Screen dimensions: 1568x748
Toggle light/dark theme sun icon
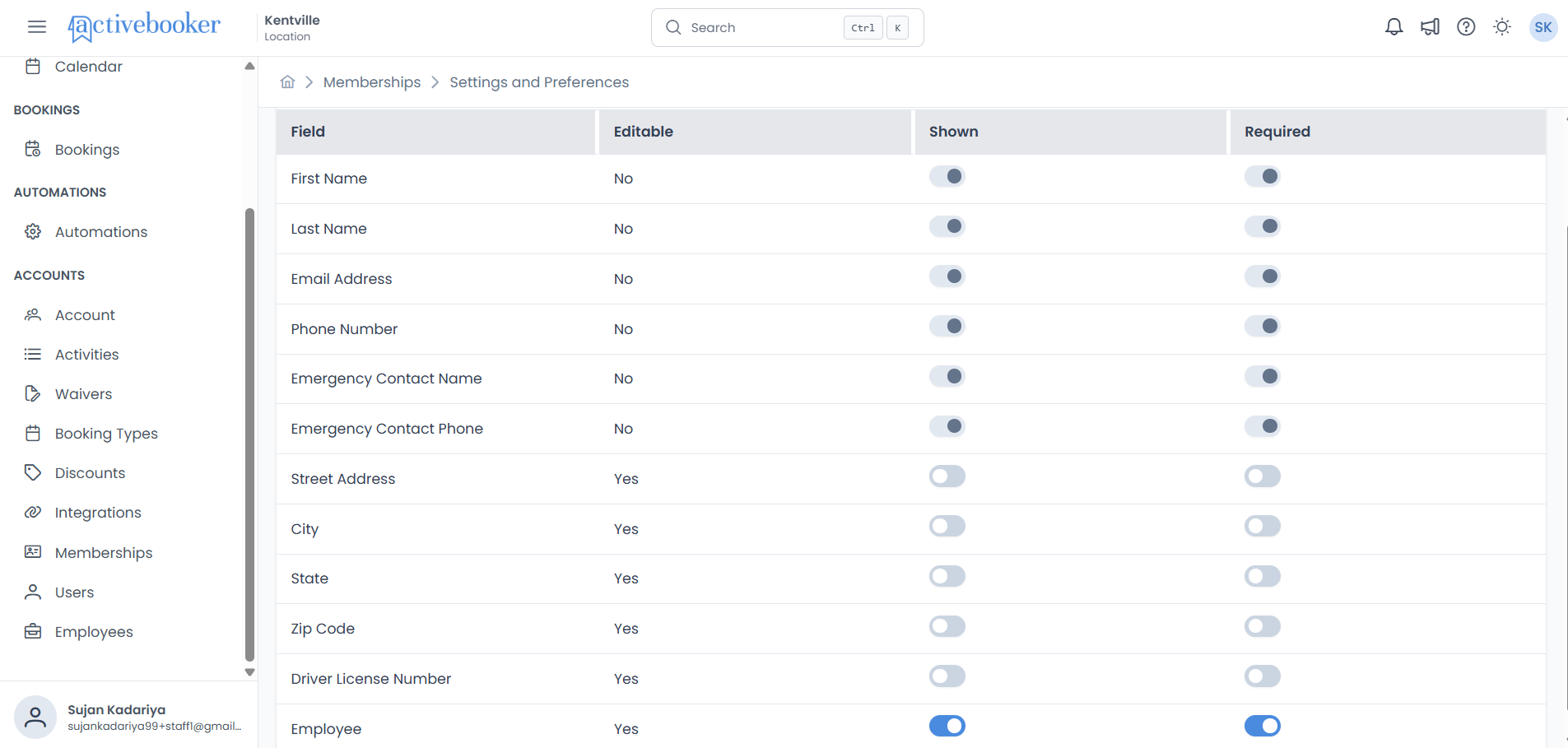[x=1502, y=27]
